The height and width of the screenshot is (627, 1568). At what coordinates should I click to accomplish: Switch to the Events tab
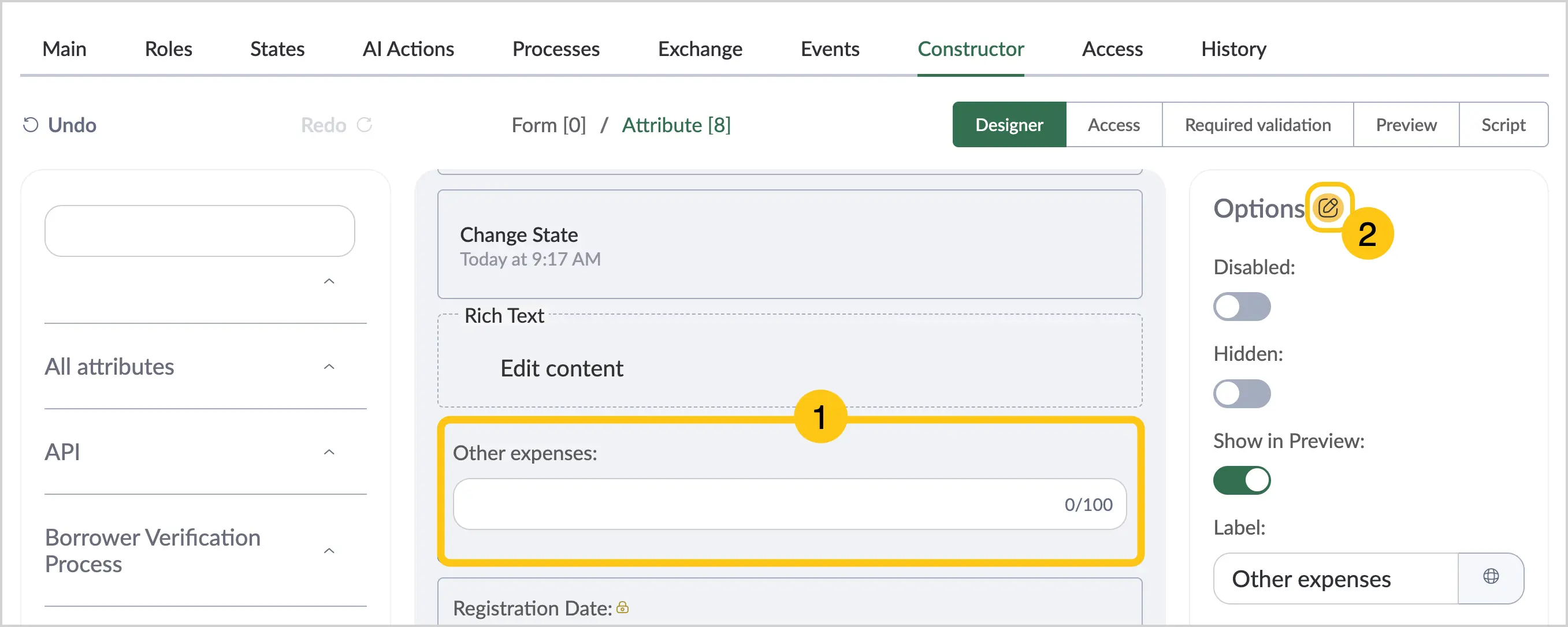point(830,48)
